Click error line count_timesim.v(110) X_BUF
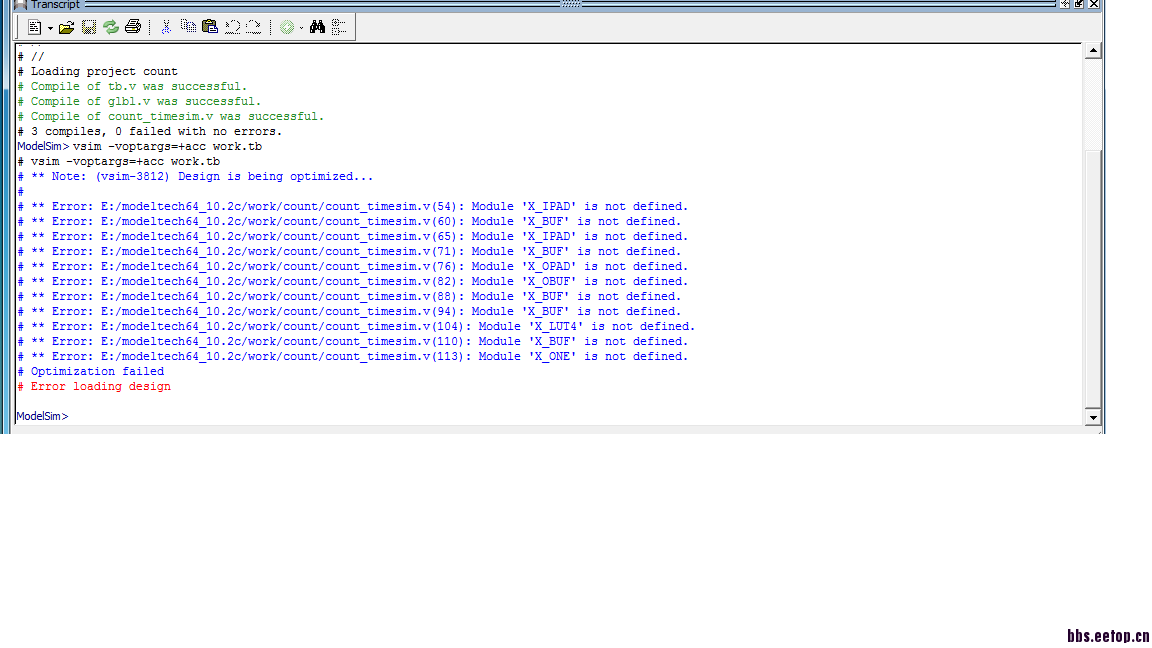Image resolution: width=1152 pixels, height=648 pixels. (x=353, y=342)
